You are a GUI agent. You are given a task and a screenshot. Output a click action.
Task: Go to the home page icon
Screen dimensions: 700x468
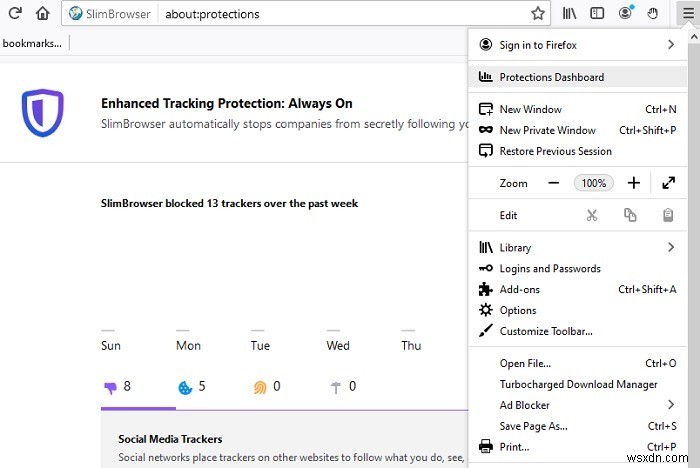pyautogui.click(x=42, y=14)
